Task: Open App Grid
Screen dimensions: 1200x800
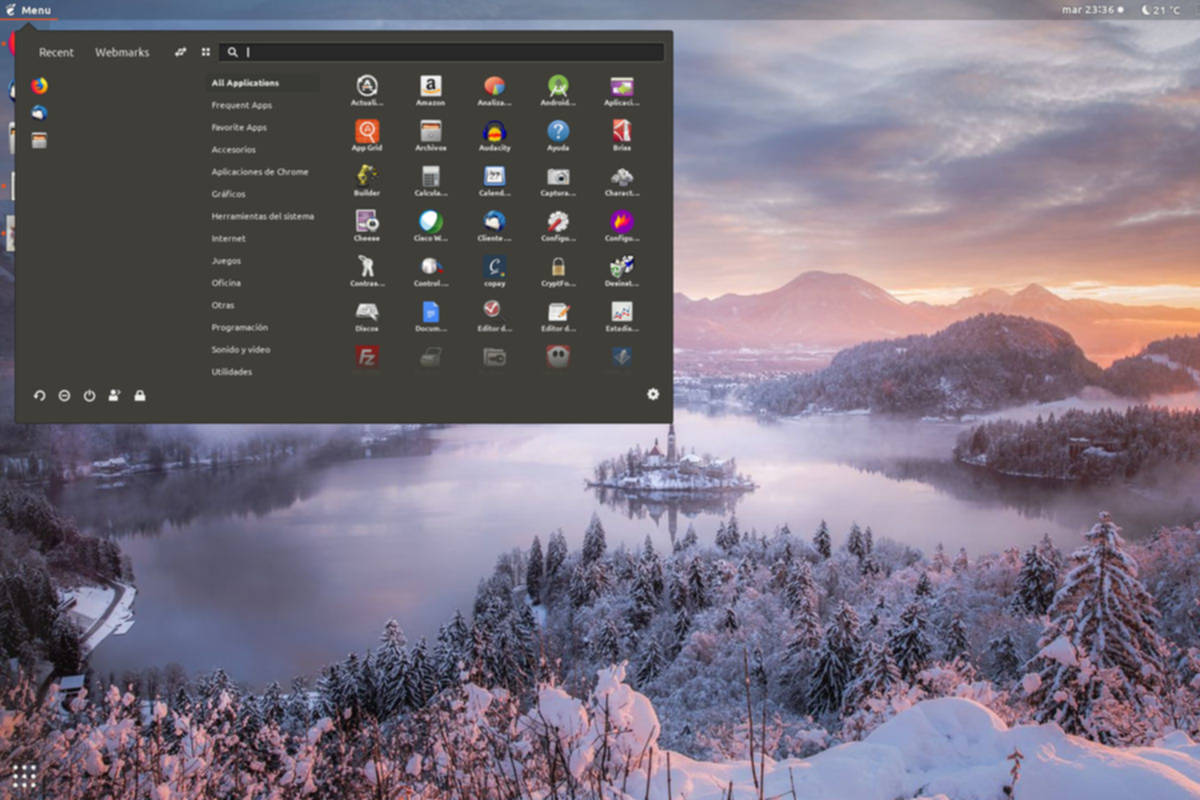Action: (x=367, y=131)
